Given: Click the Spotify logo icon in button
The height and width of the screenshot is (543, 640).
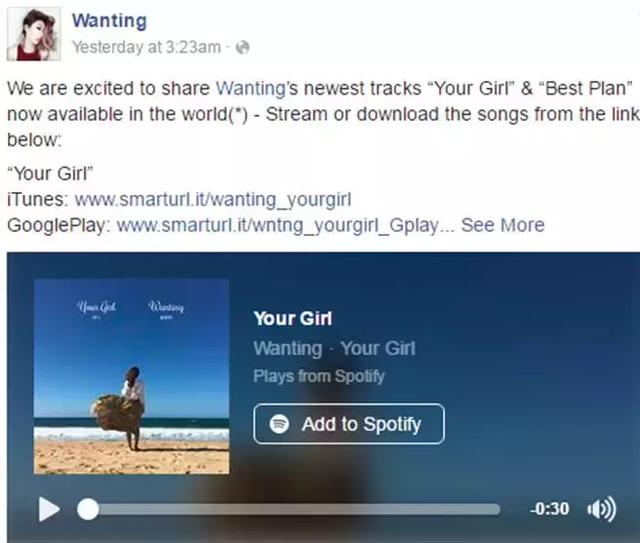Looking at the screenshot, I should click(x=279, y=424).
